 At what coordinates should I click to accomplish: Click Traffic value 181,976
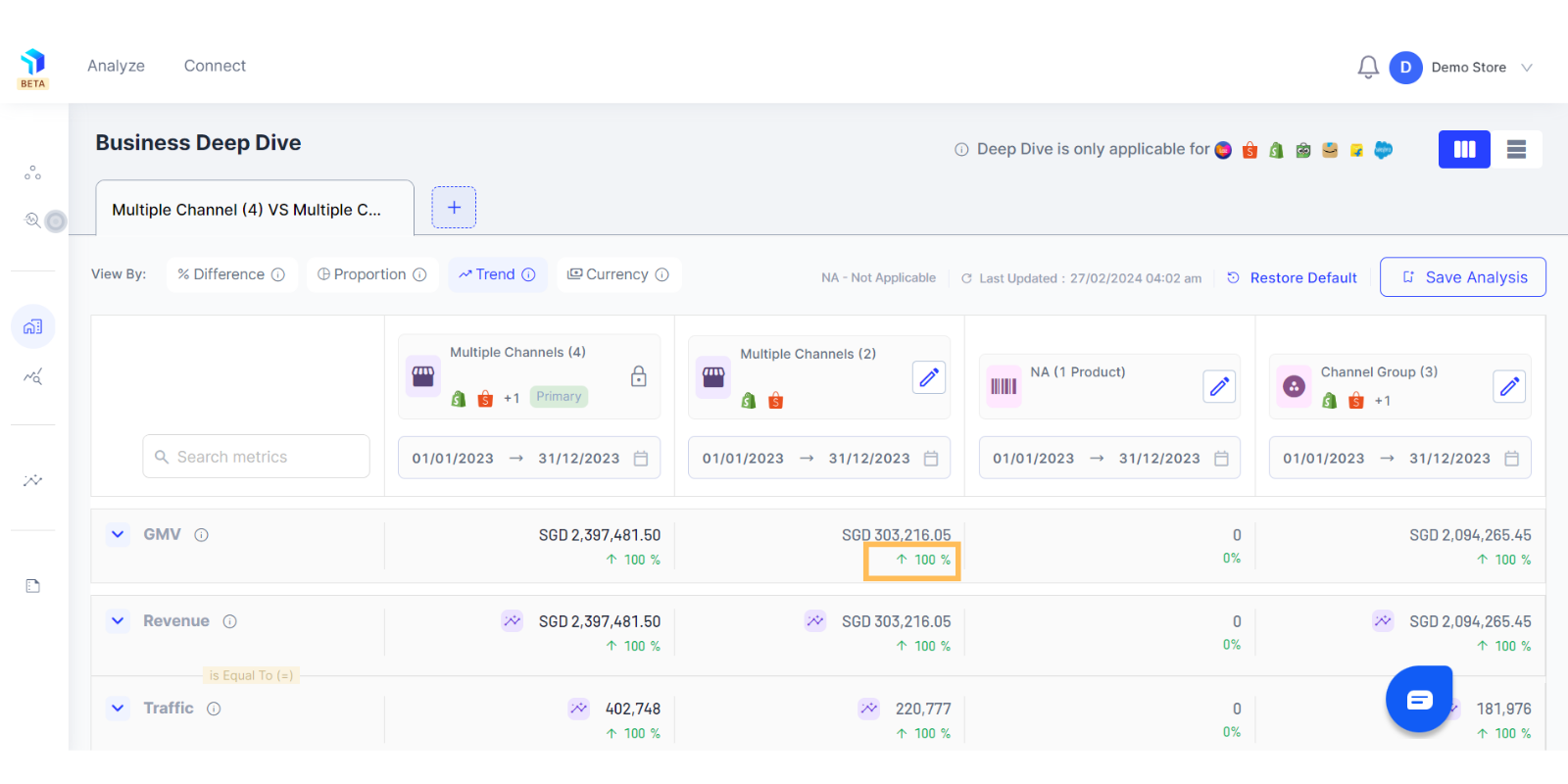1503,709
